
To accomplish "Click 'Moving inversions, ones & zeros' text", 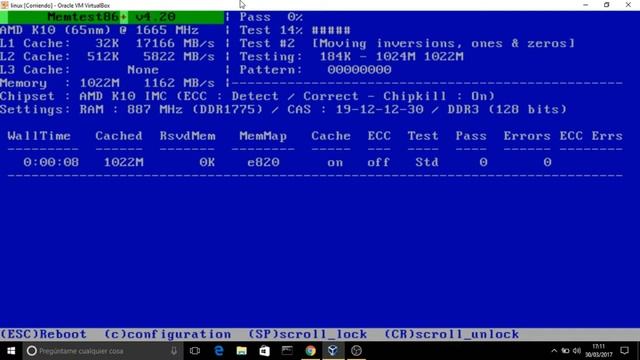I will [x=443, y=43].
